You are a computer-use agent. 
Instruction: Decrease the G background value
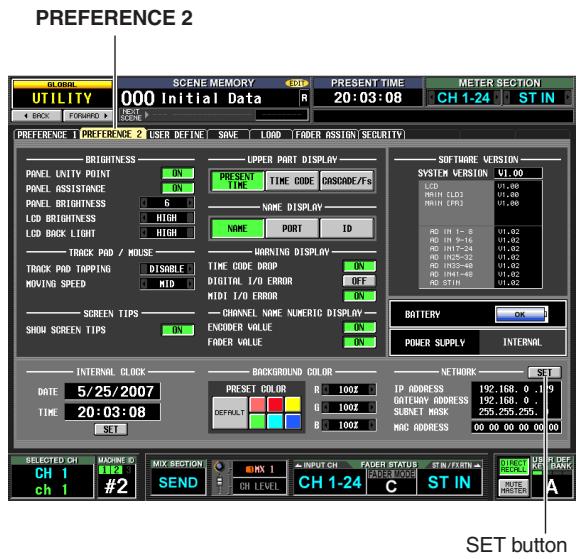(x=326, y=407)
